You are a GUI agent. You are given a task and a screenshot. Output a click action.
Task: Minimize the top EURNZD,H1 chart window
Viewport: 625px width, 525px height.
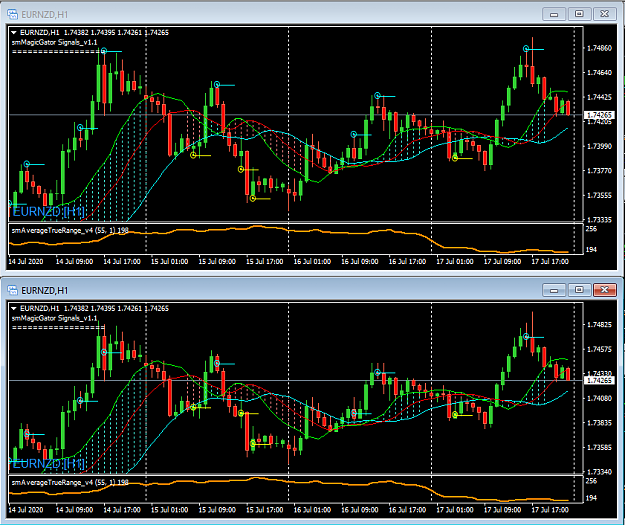[554, 14]
